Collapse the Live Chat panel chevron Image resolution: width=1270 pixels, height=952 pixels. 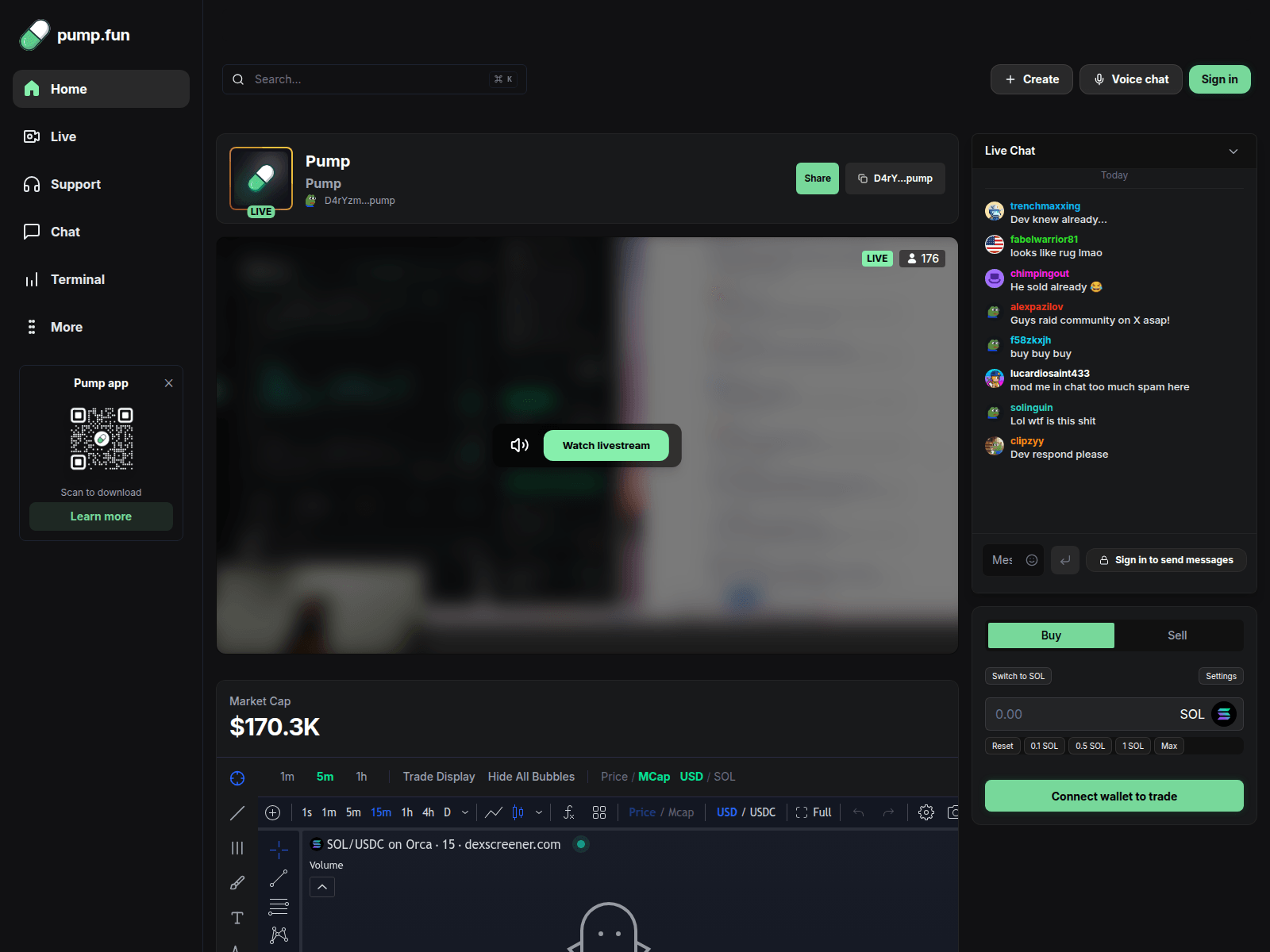[1233, 151]
